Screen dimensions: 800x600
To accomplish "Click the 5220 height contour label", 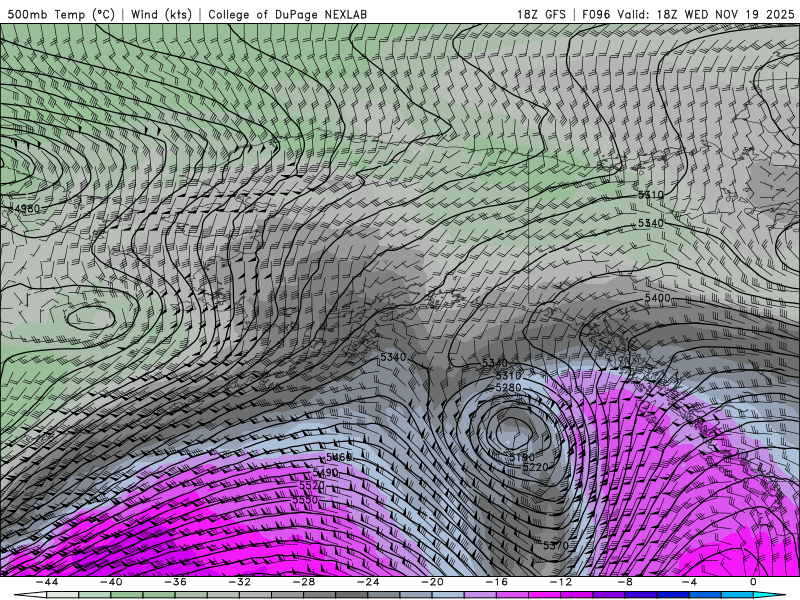I will (535, 467).
